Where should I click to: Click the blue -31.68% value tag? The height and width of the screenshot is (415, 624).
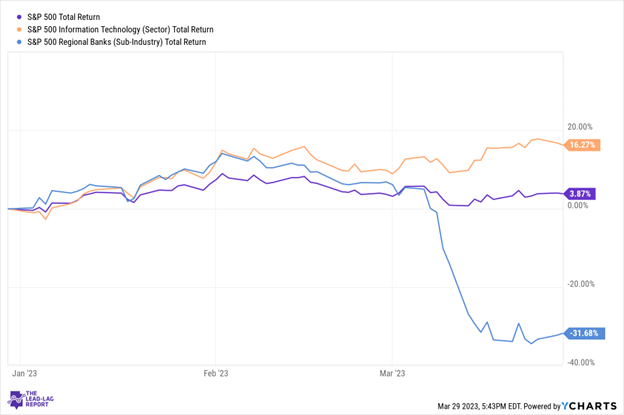[580, 333]
